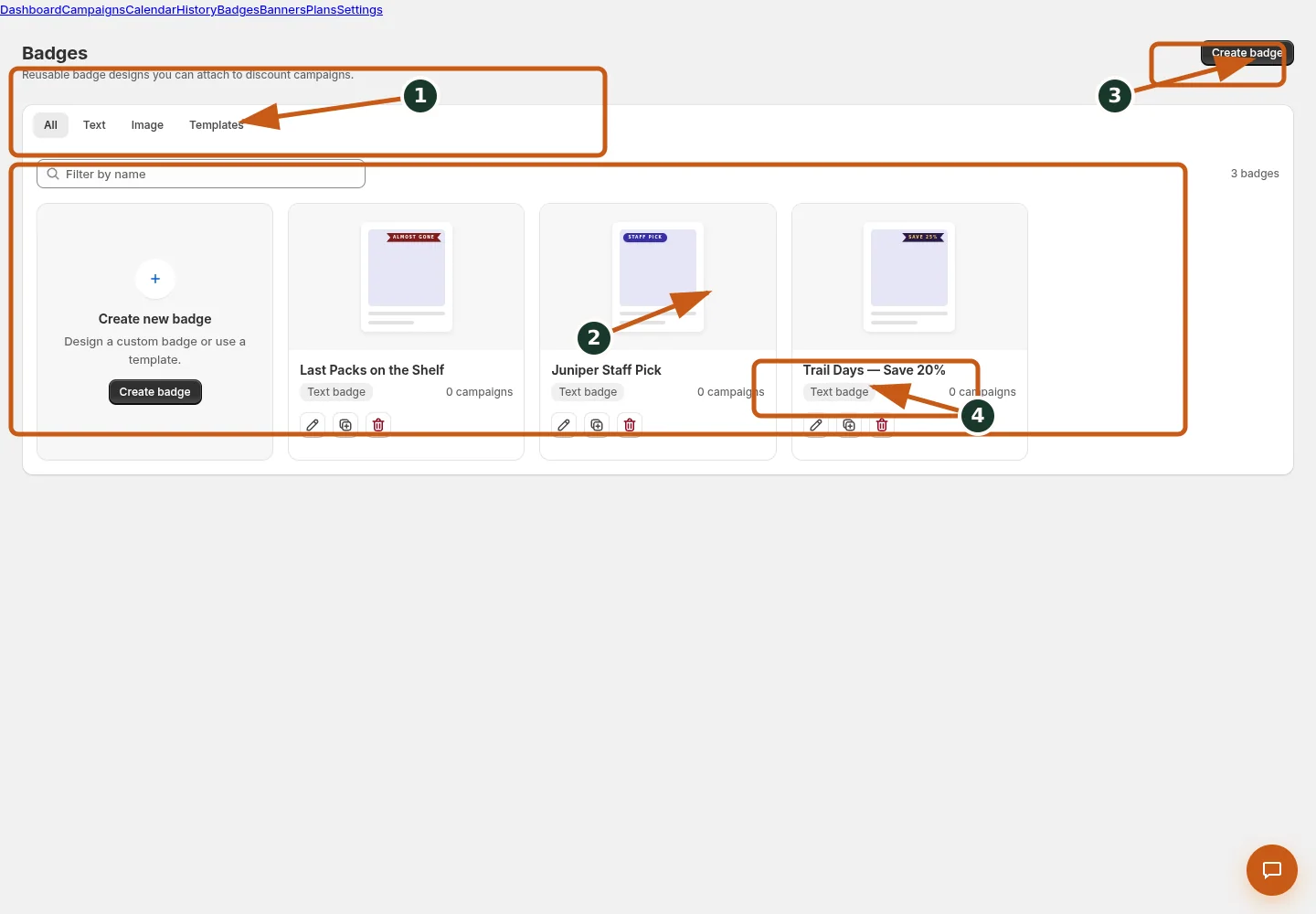The width and height of the screenshot is (1316, 914).
Task: Delete the Last Packs on the Shelf badge
Action: pos(378,425)
